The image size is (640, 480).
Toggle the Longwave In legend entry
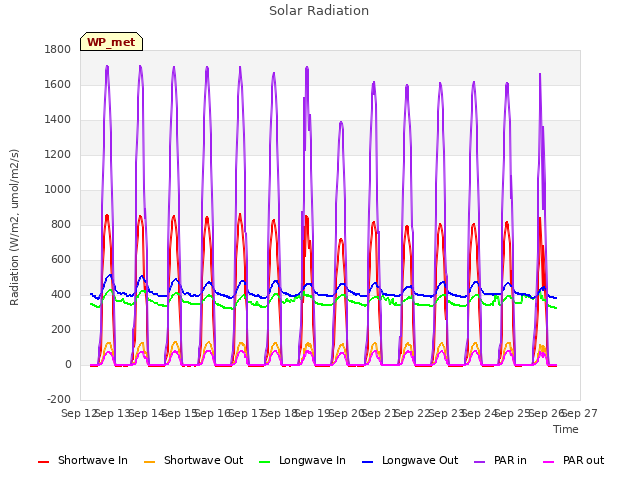(302, 460)
